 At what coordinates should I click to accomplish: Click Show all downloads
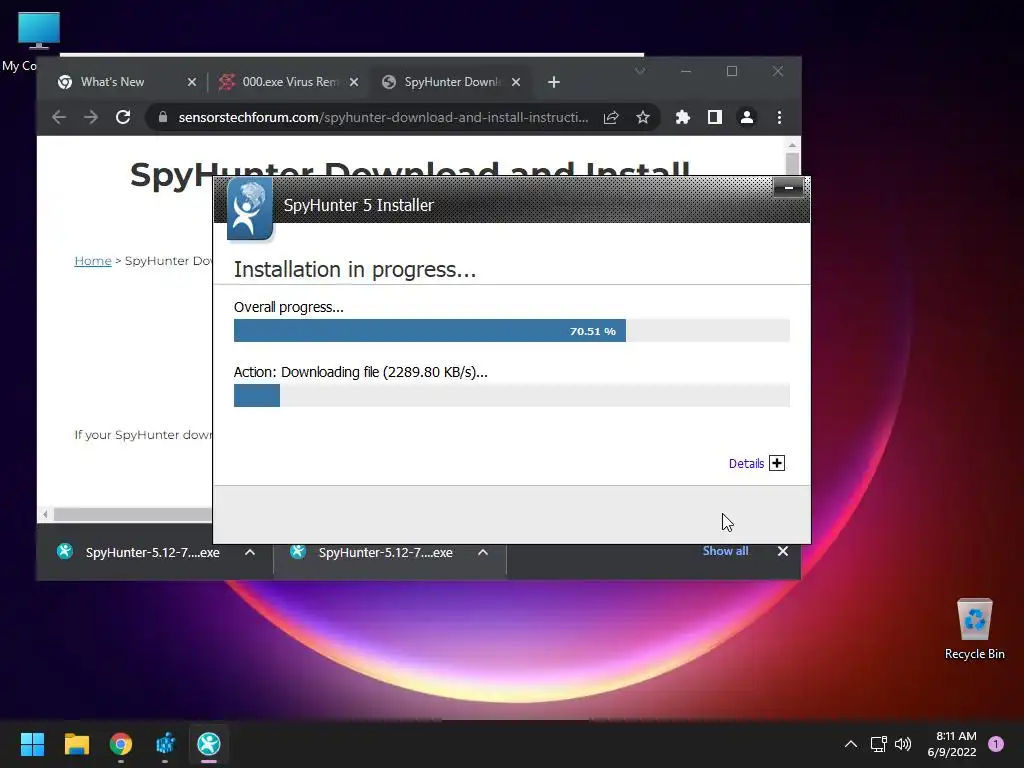pos(725,551)
